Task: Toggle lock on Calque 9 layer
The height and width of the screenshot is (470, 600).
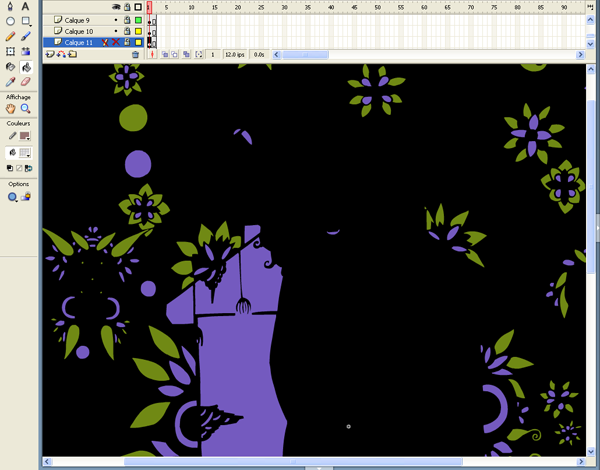Action: pos(126,20)
